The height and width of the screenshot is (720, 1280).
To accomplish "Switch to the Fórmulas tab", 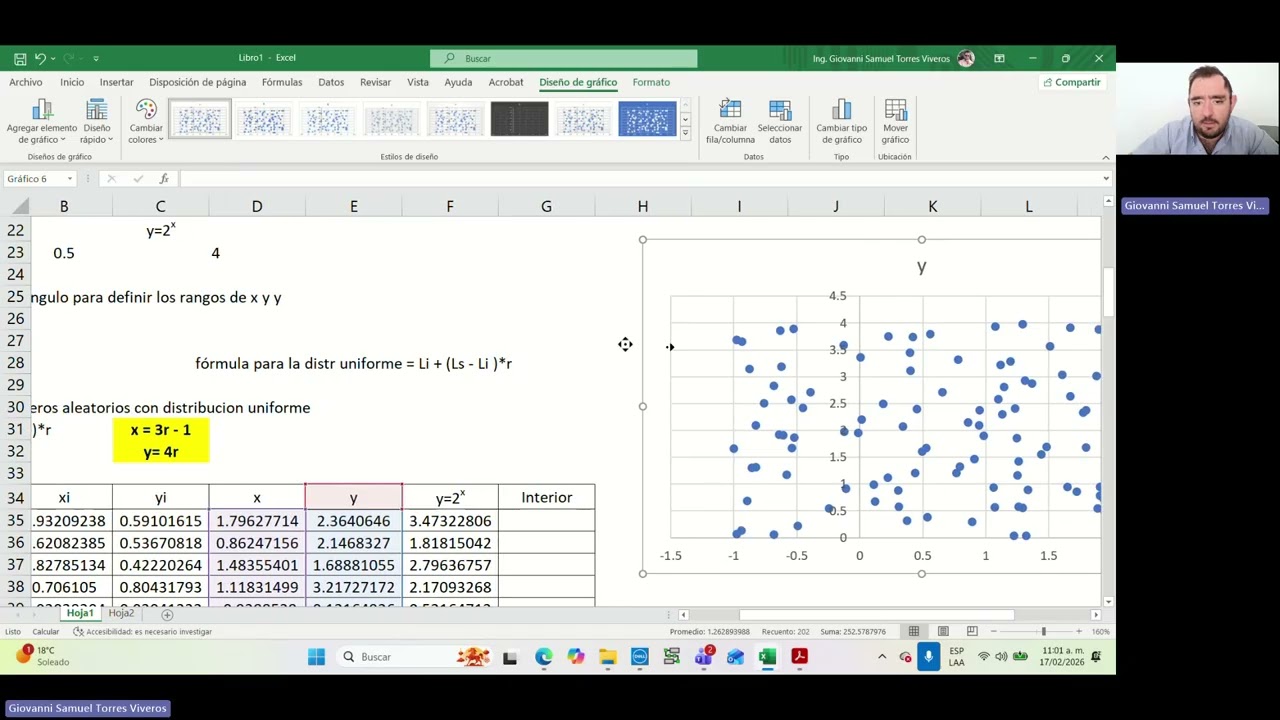I will (282, 82).
